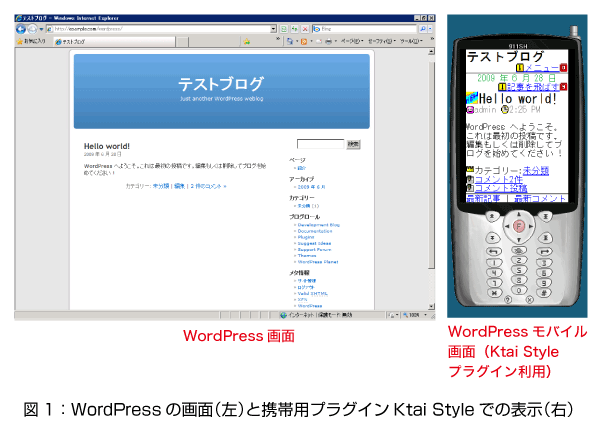Click the red Stop loading icon
This screenshot has width=600, height=432.
pos(305,29)
